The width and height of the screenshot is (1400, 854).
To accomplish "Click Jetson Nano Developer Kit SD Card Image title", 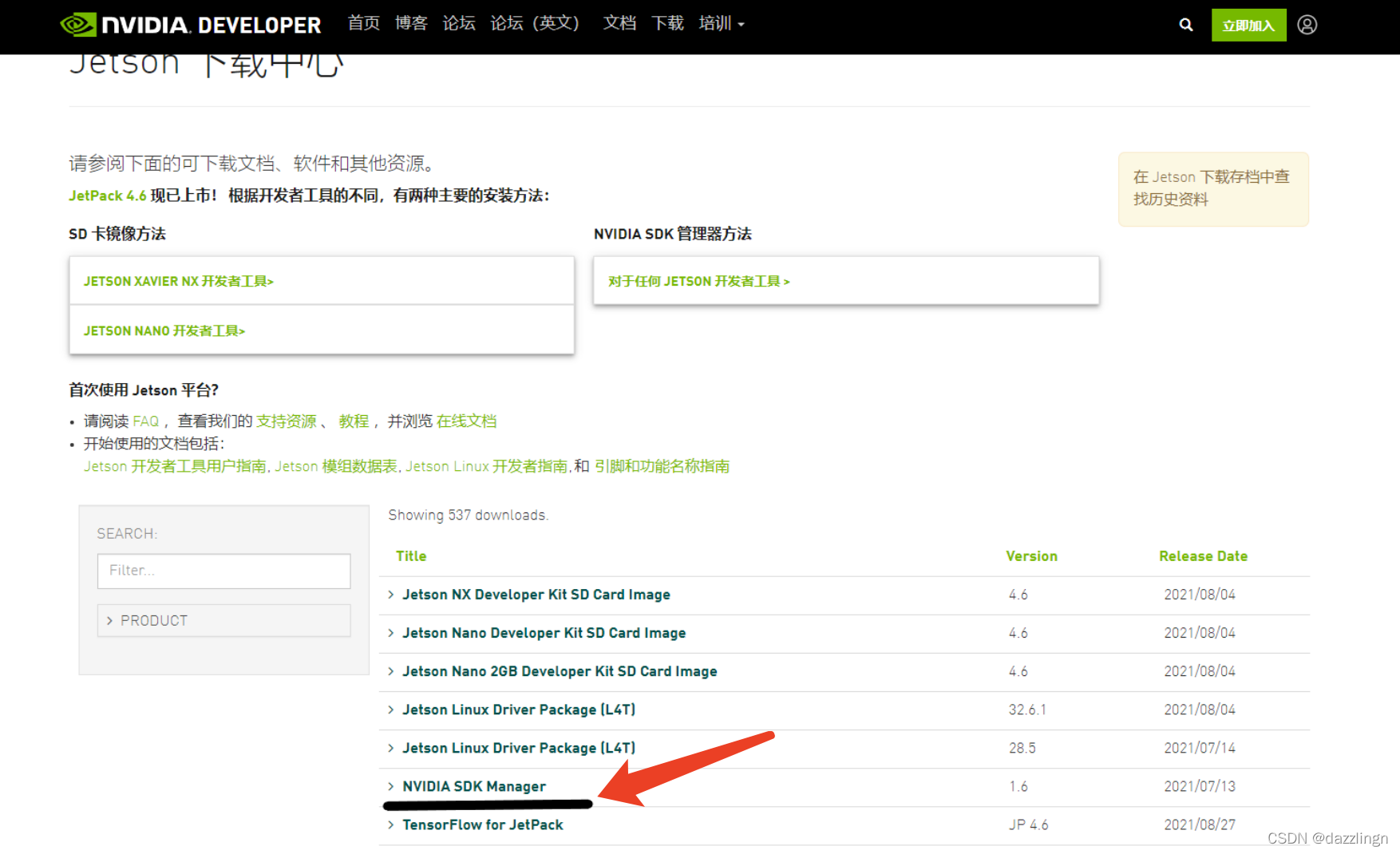I will [x=544, y=633].
